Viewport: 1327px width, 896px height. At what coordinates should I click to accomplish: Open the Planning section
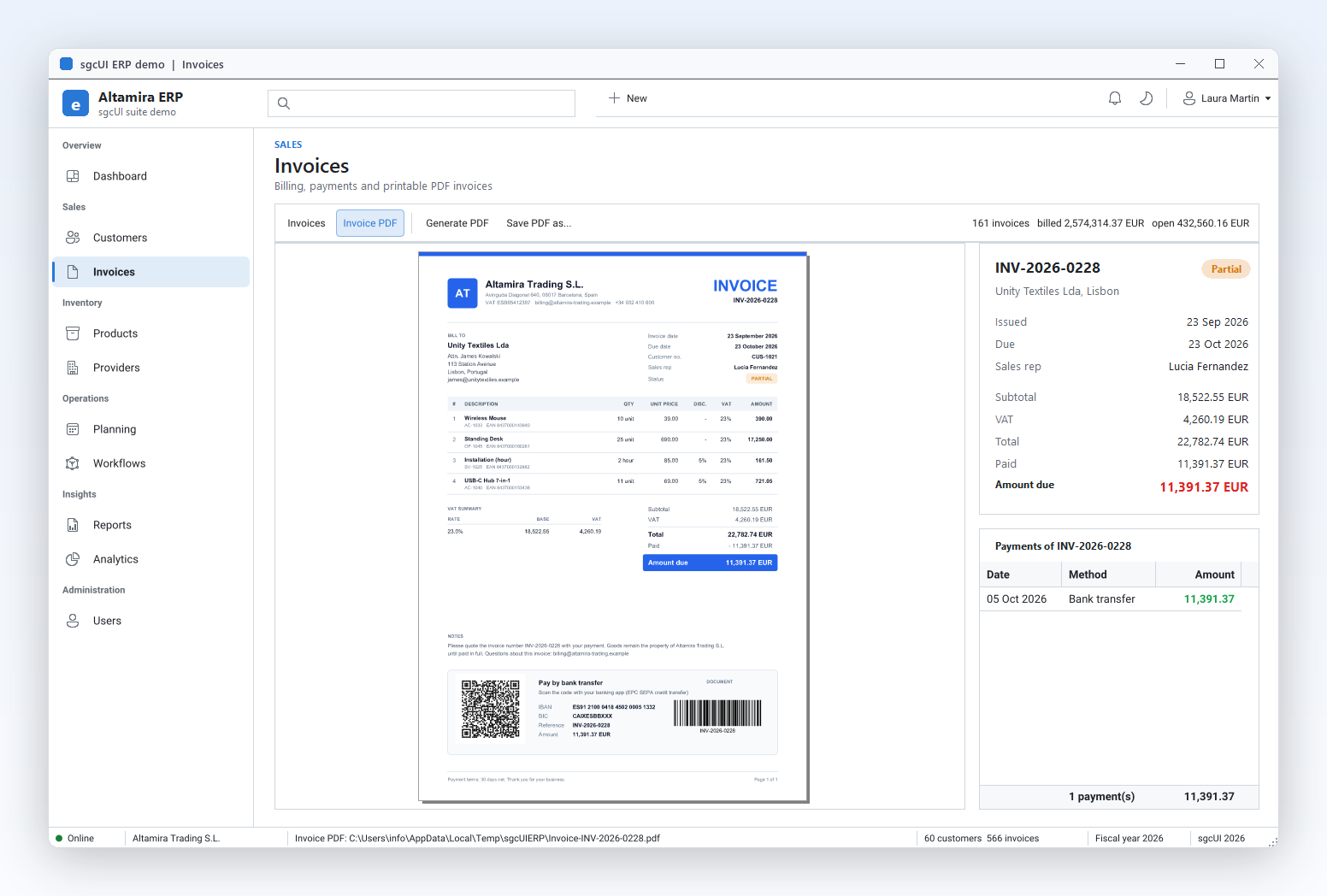click(150, 429)
